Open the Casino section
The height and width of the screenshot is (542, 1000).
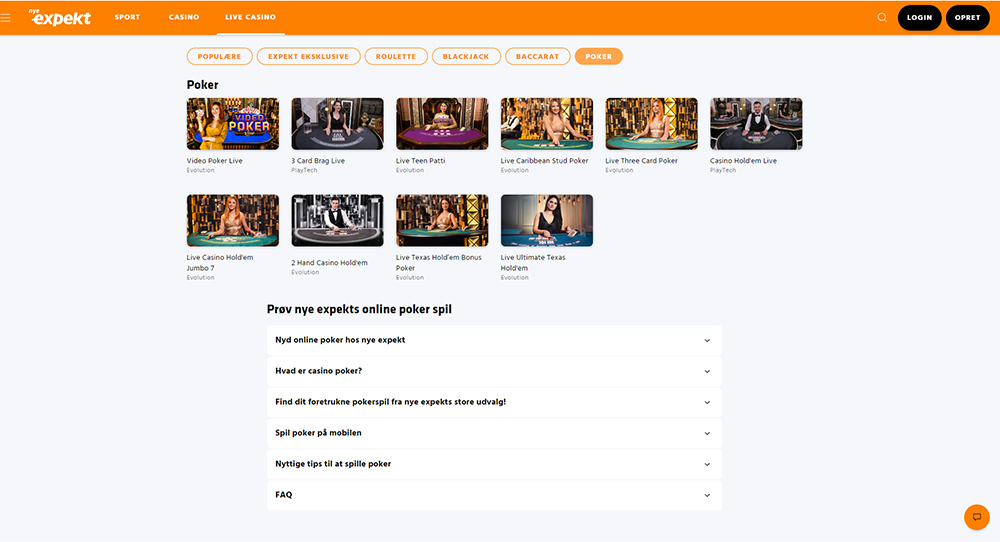(184, 17)
